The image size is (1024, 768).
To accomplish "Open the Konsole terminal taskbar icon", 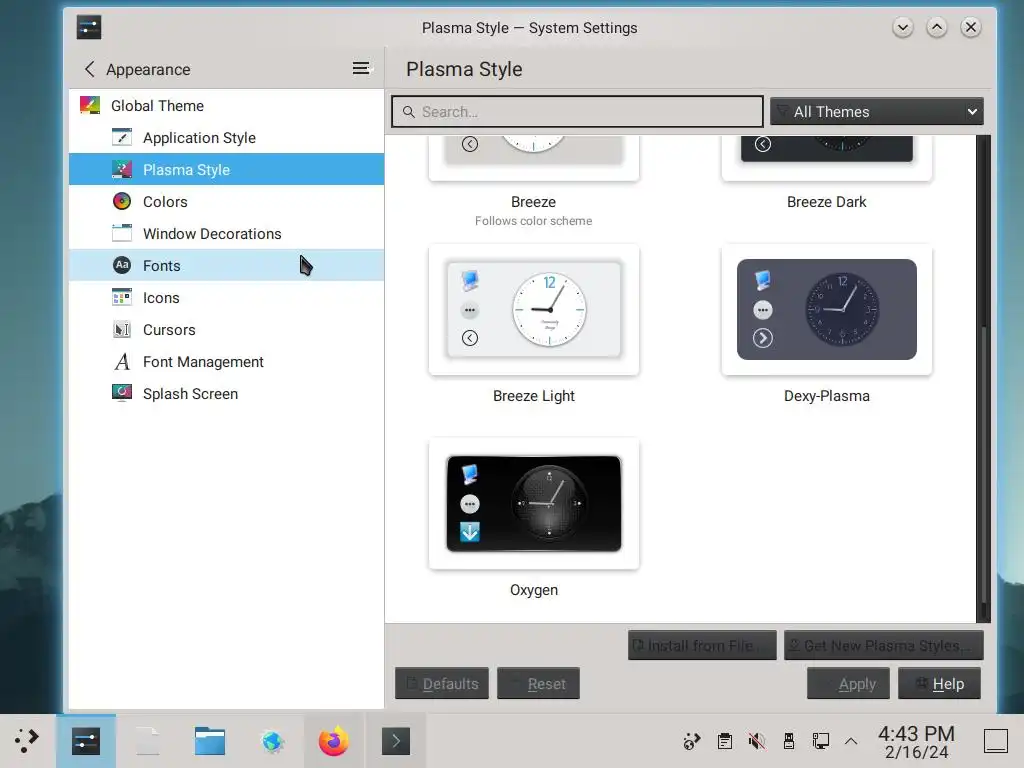I will pyautogui.click(x=396, y=741).
